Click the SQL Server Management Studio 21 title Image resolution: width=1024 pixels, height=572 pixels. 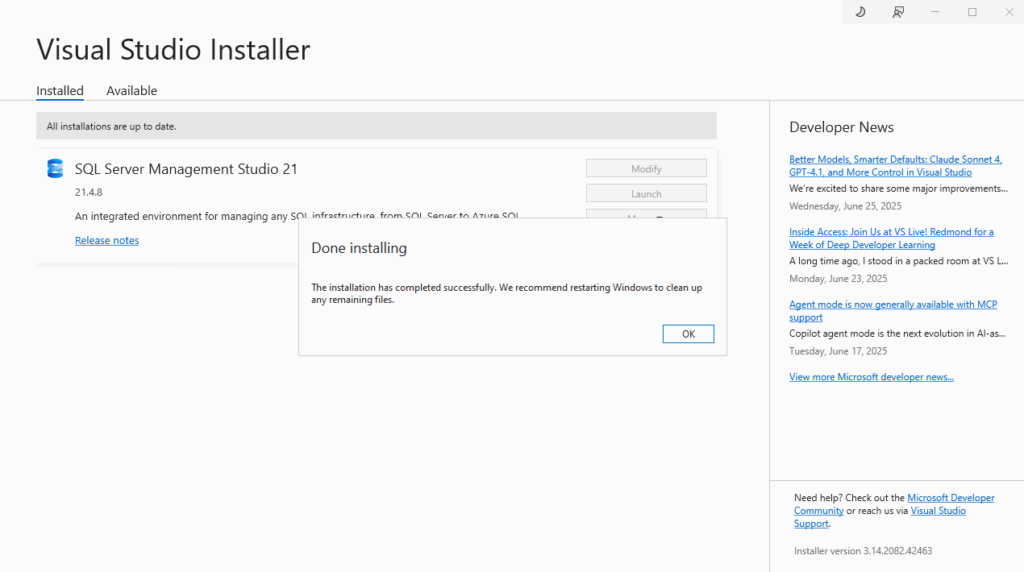[186, 168]
